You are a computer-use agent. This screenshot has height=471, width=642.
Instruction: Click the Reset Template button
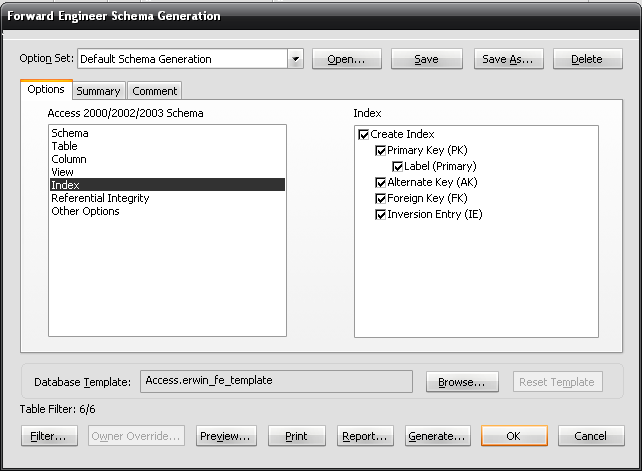557,382
